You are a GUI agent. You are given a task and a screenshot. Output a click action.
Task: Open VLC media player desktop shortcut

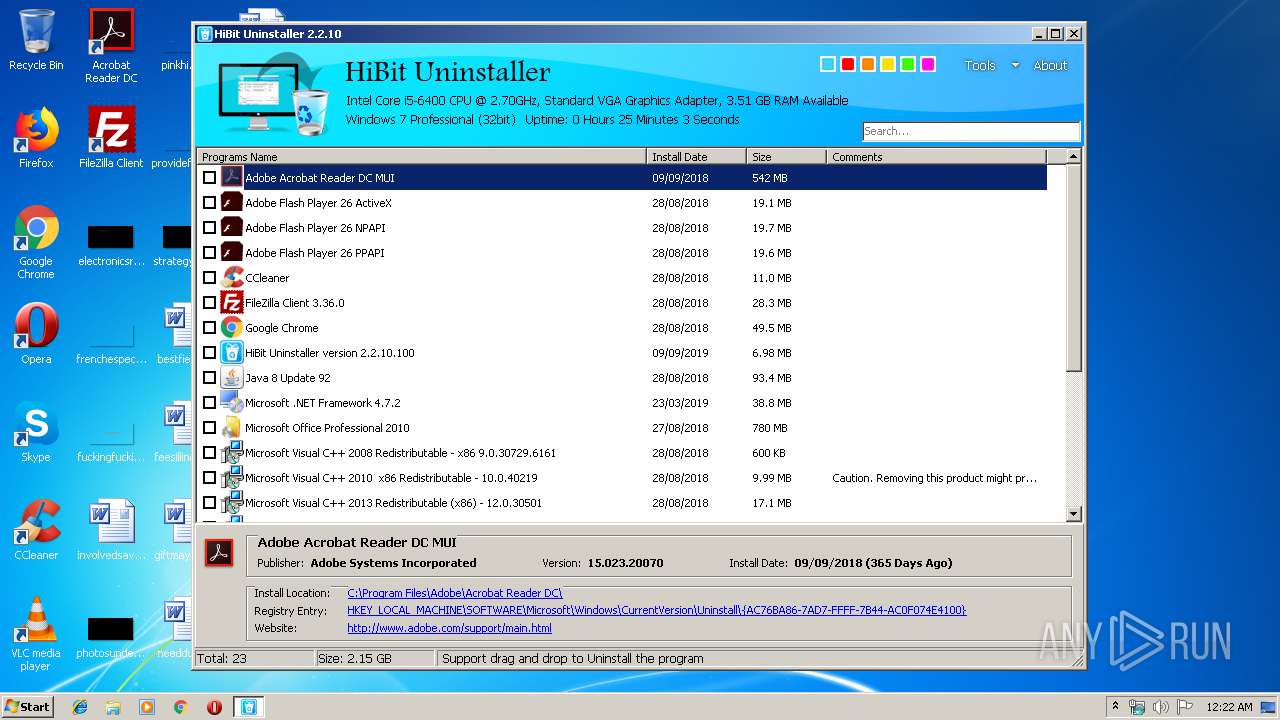(36, 634)
